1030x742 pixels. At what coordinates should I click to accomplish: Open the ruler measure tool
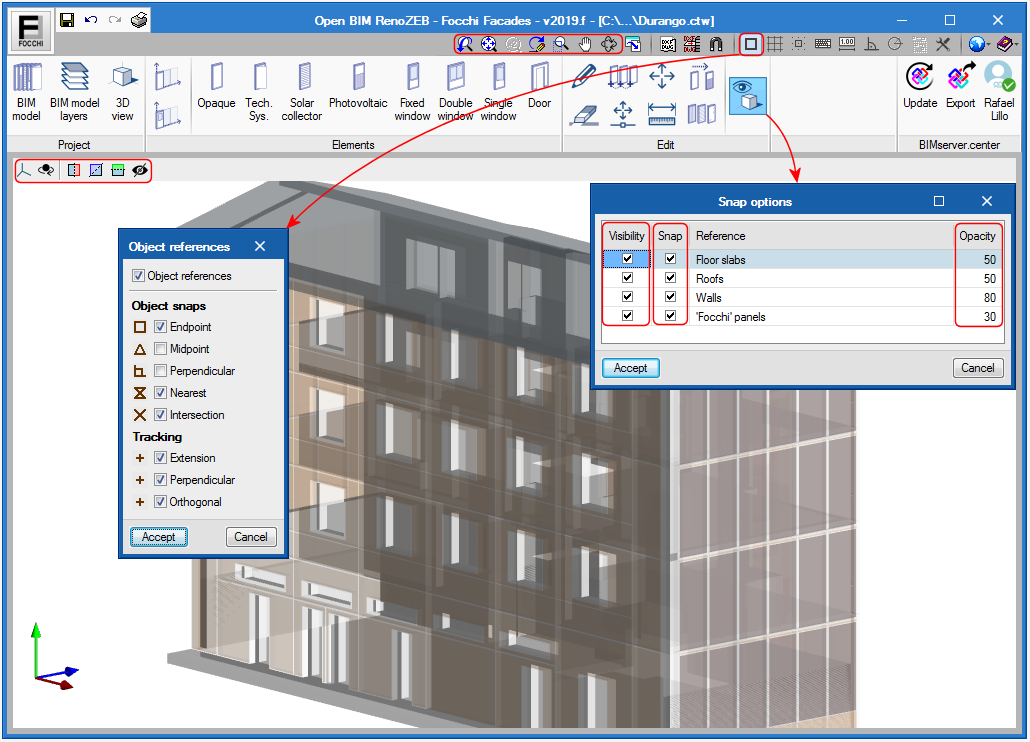(661, 114)
